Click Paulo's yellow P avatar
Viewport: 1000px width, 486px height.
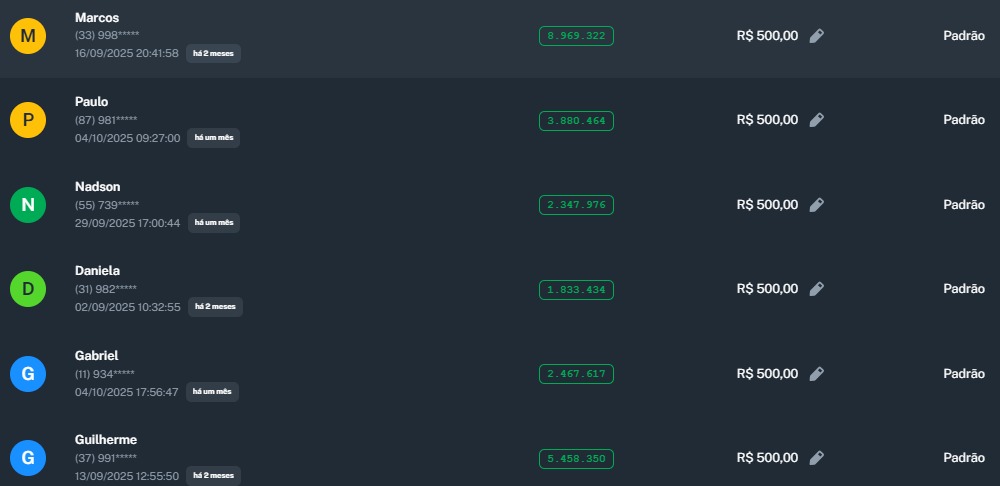(x=28, y=120)
